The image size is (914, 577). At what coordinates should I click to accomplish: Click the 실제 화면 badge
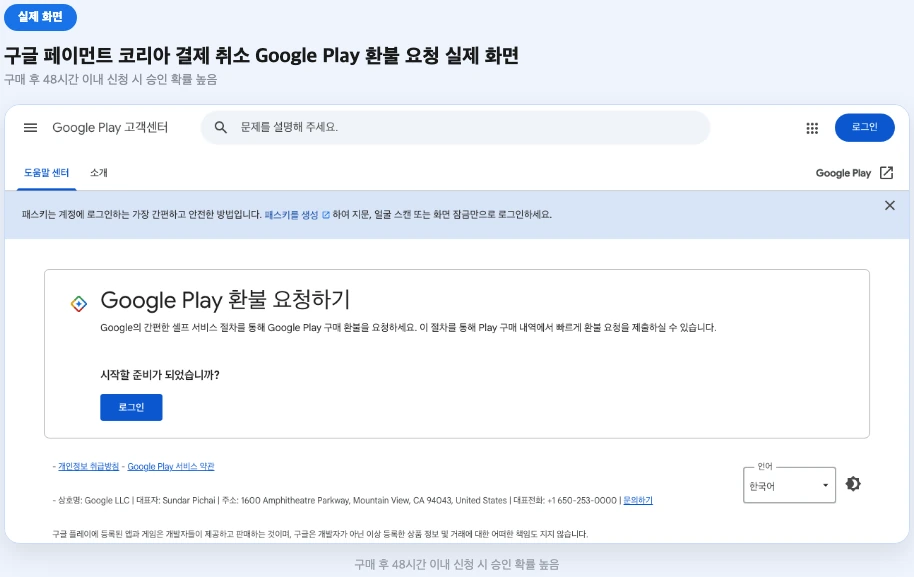[x=40, y=17]
